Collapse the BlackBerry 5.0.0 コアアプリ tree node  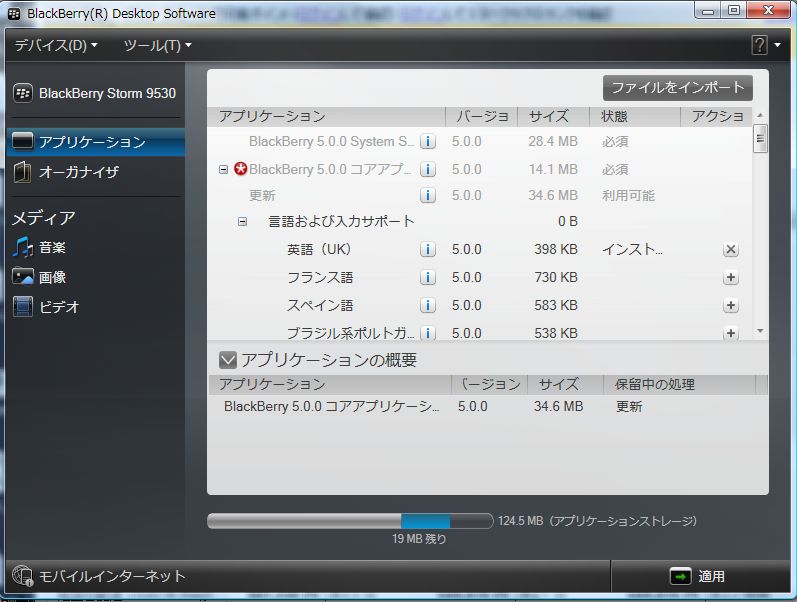click(x=223, y=169)
